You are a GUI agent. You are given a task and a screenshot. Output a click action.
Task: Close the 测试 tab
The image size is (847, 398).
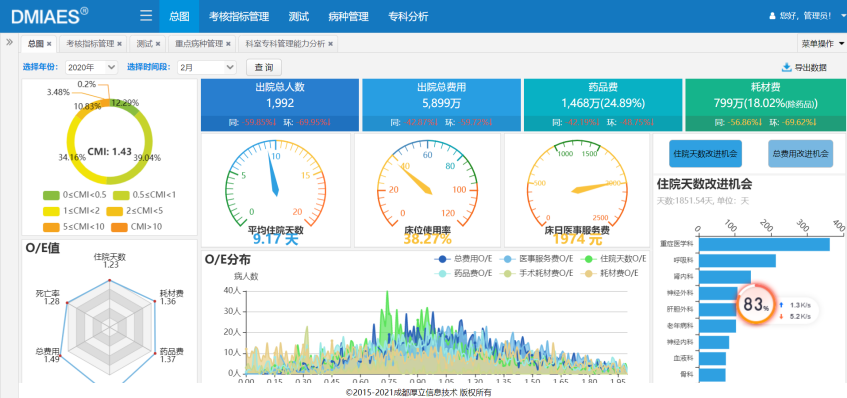click(x=158, y=44)
